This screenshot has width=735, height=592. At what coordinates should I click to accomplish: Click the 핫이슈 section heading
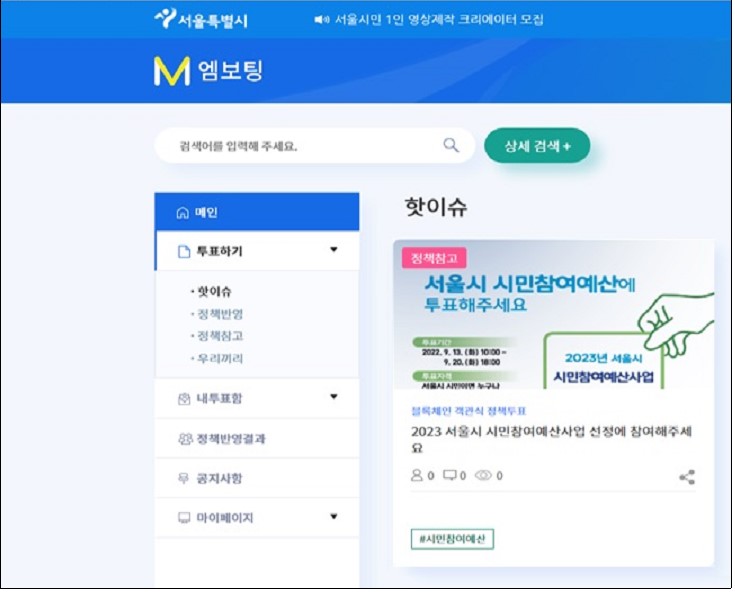click(436, 207)
